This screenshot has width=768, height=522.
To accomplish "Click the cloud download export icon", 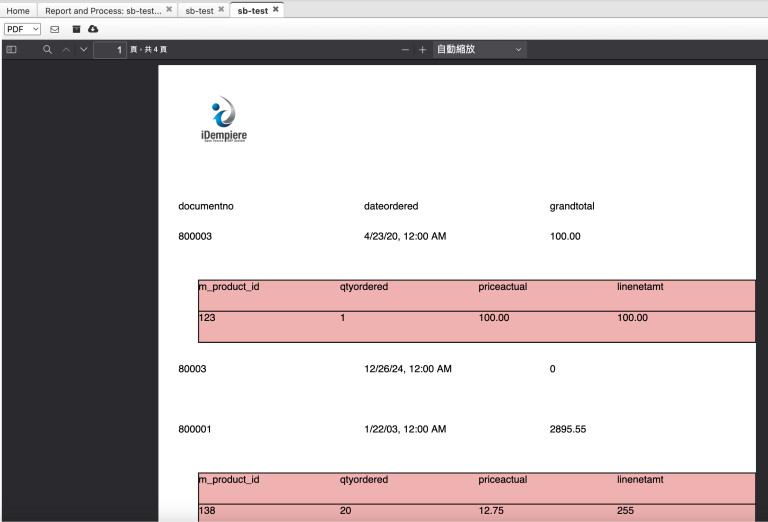I will pyautogui.click(x=93, y=29).
